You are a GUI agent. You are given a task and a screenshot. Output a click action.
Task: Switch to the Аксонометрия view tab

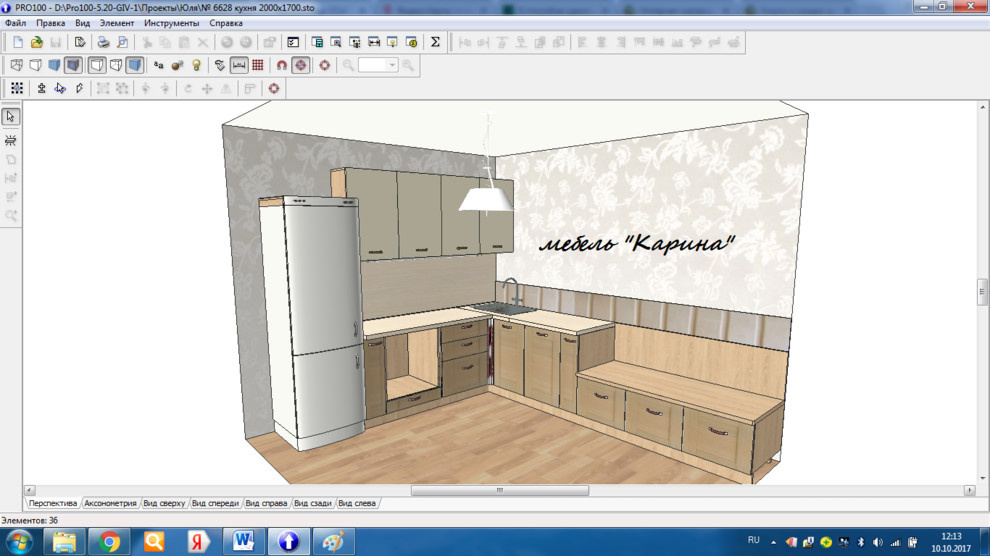(110, 503)
